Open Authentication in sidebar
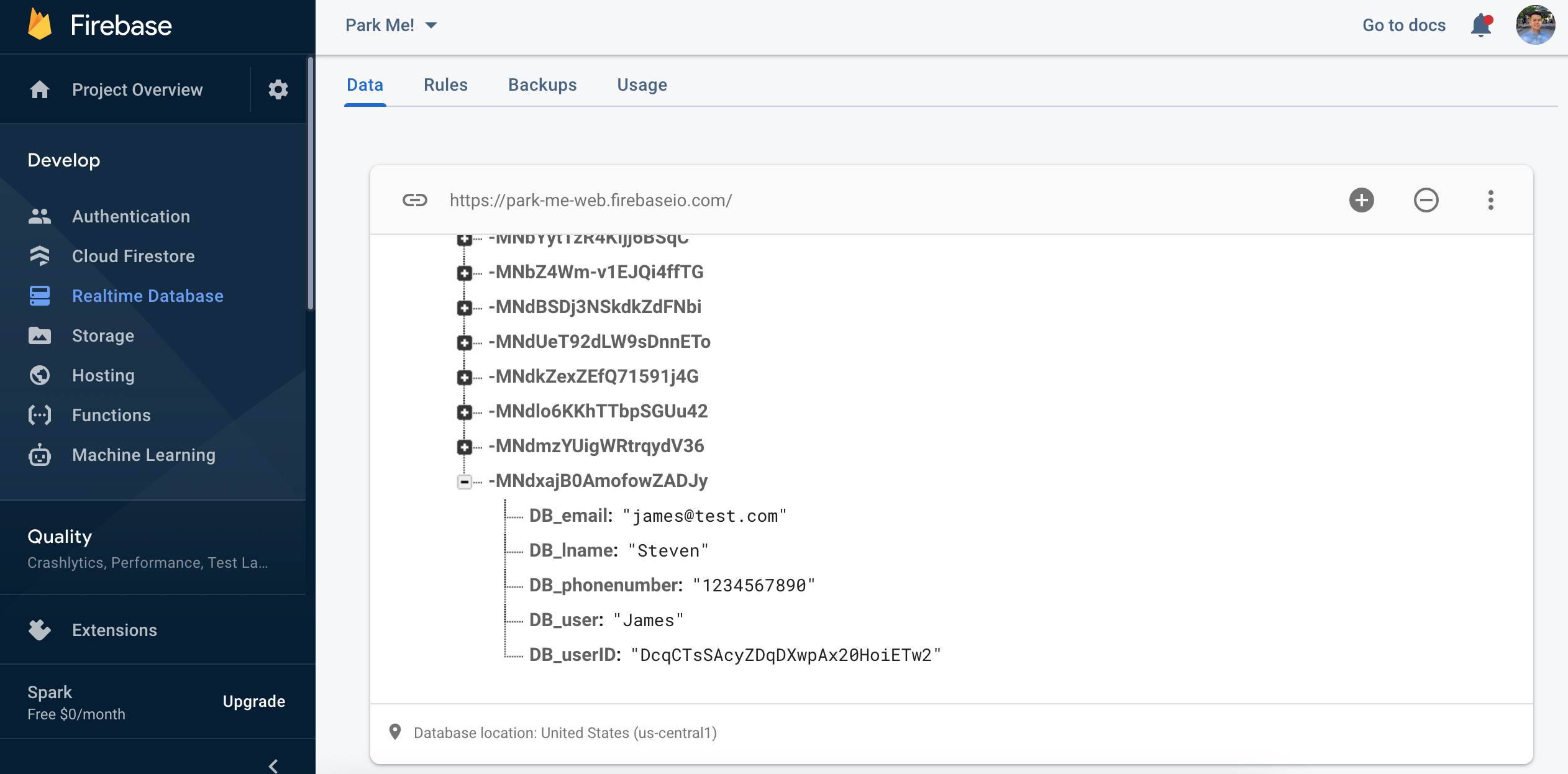Image resolution: width=1568 pixels, height=774 pixels. (x=130, y=216)
